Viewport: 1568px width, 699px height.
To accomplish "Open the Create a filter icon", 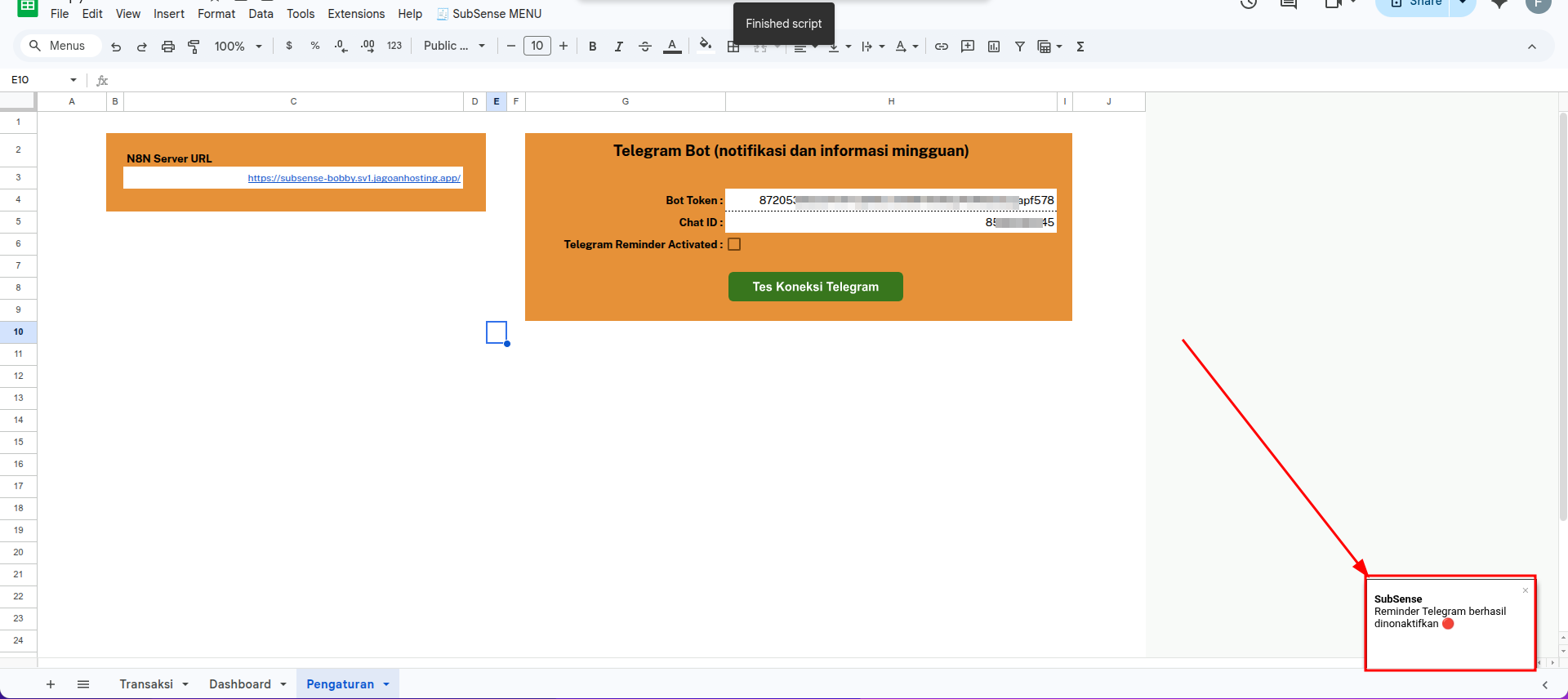I will [1020, 47].
